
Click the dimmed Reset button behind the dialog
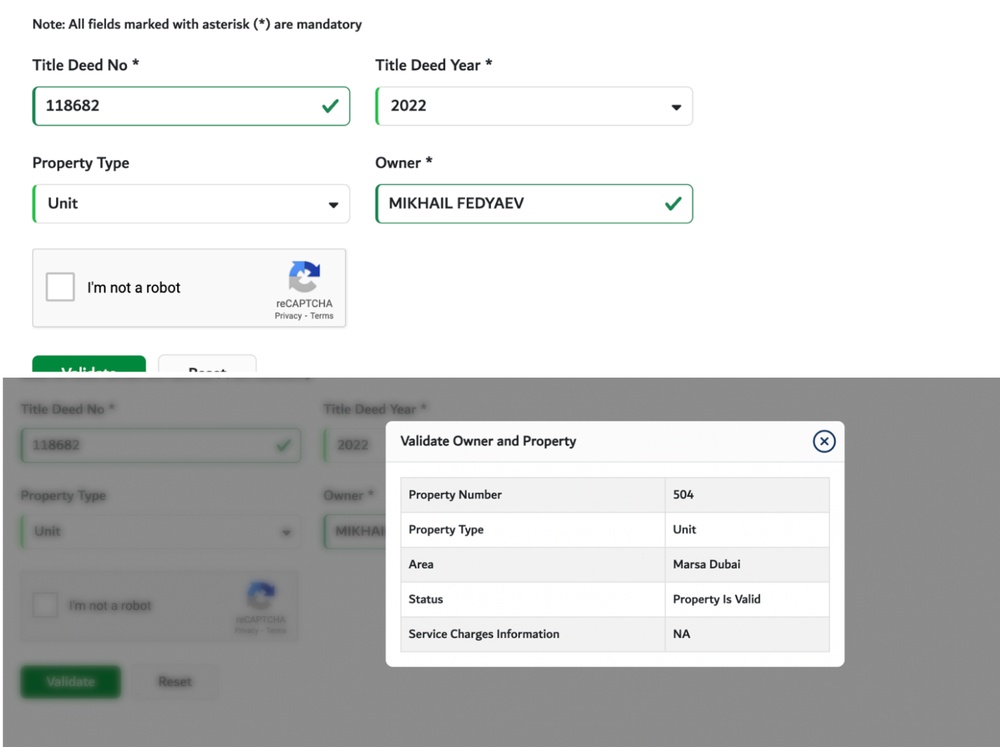tap(175, 682)
